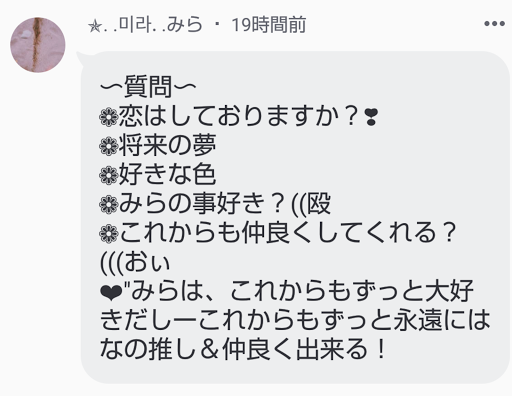Click the last line なの推し＆仲良く出来る！
The height and width of the screenshot is (396, 512).
(x=243, y=349)
